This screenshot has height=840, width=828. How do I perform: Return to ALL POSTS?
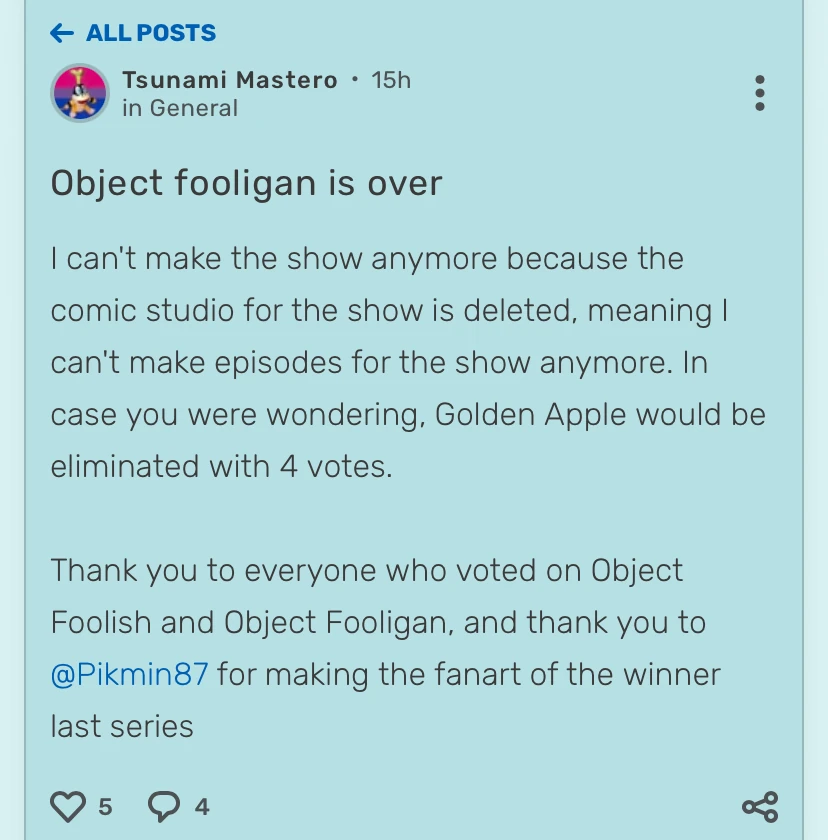pyautogui.click(x=150, y=33)
